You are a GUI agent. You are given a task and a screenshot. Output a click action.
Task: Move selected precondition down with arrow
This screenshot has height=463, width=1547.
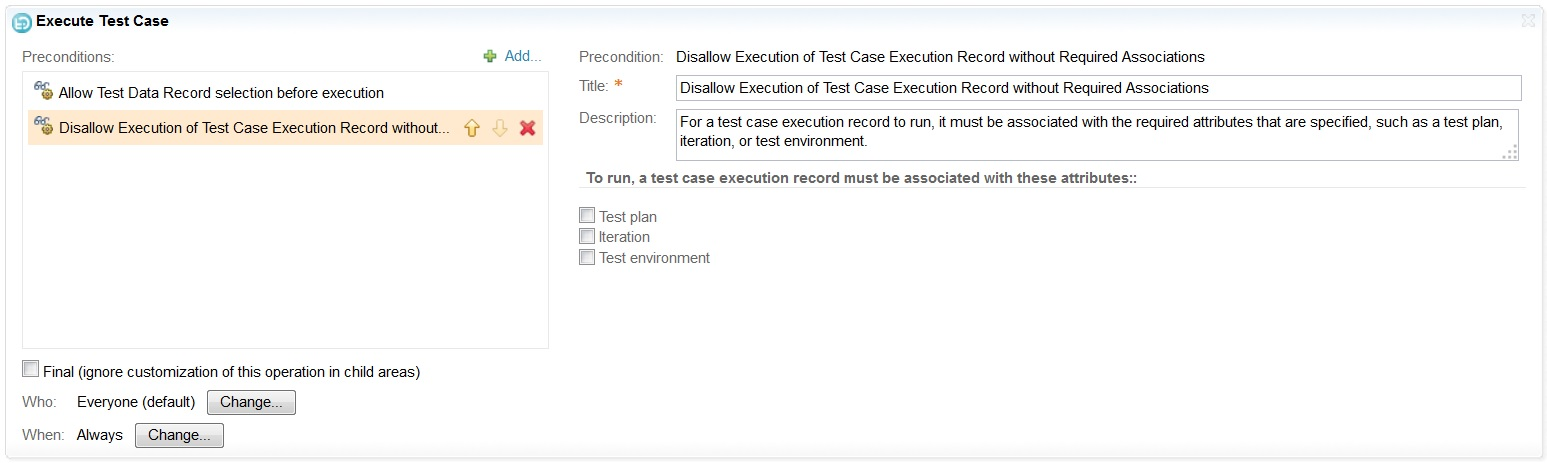pos(500,128)
